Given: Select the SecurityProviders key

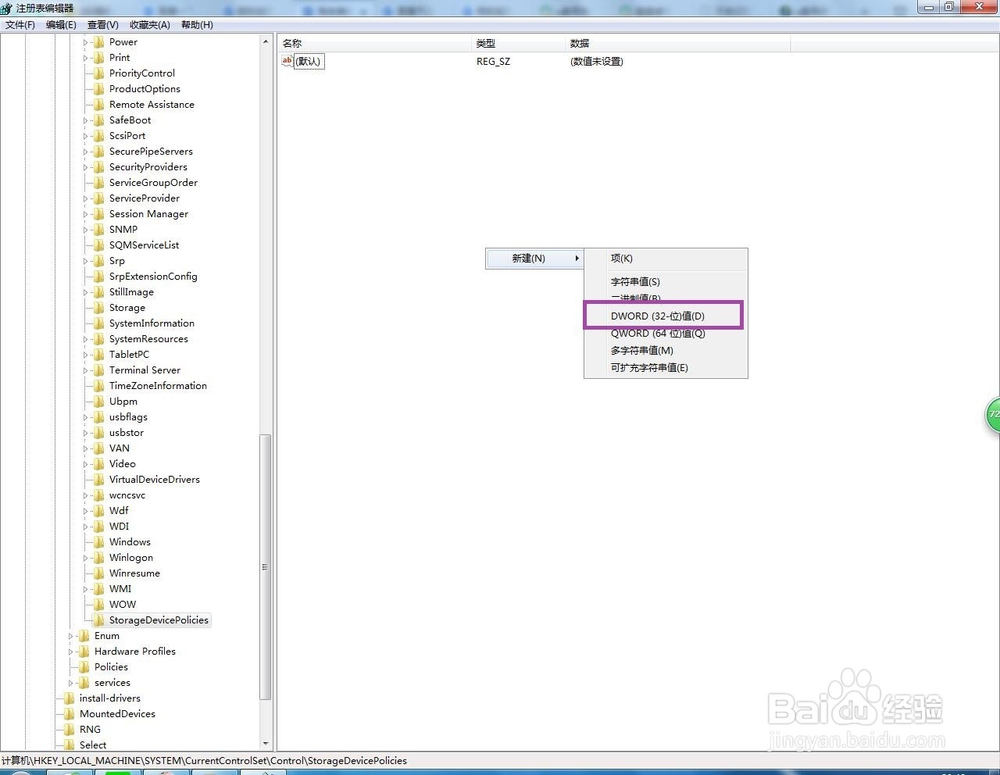Looking at the screenshot, I should [x=148, y=167].
